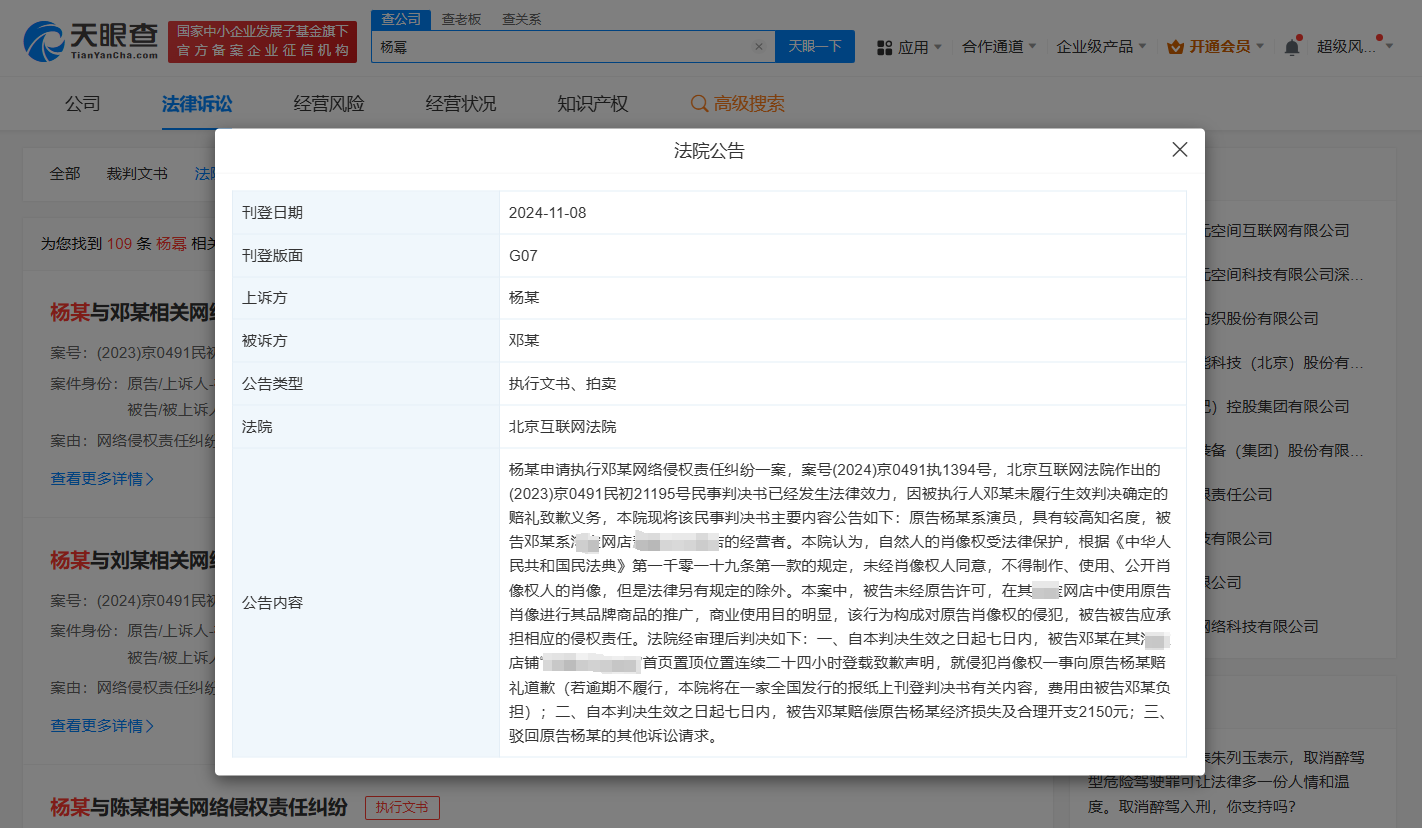This screenshot has height=828, width=1422.
Task: Switch to the 查老板 search tab
Action: coord(461,19)
